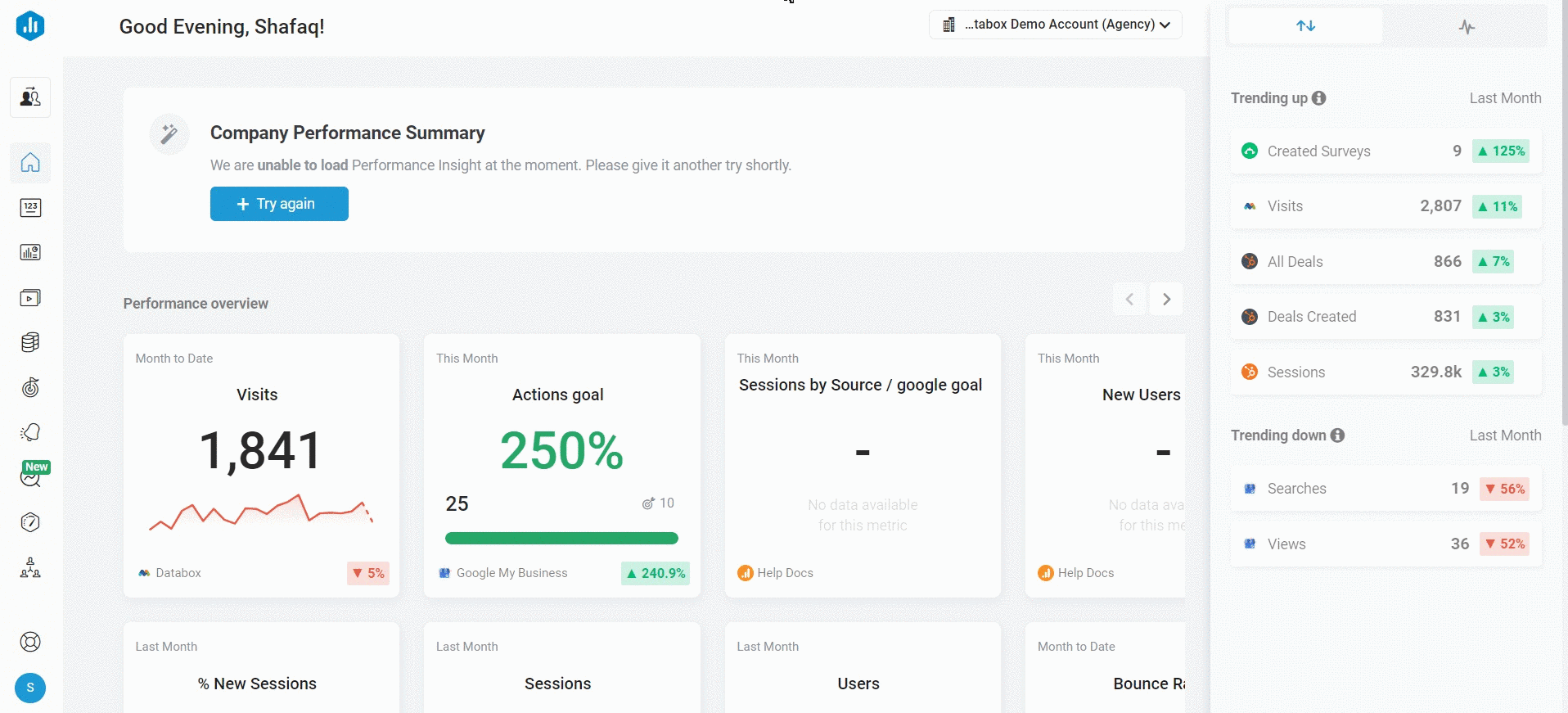Viewport: 1568px width, 713px height.
Task: Open Alerts via the bell sidebar icon
Action: [x=30, y=432]
